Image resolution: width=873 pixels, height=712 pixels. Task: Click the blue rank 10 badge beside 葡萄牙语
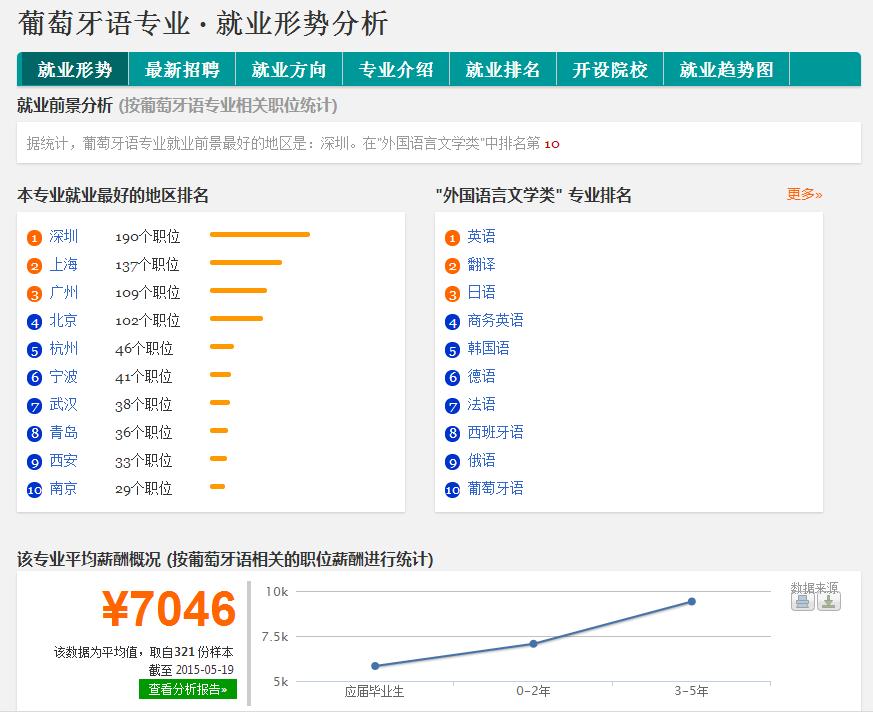452,490
